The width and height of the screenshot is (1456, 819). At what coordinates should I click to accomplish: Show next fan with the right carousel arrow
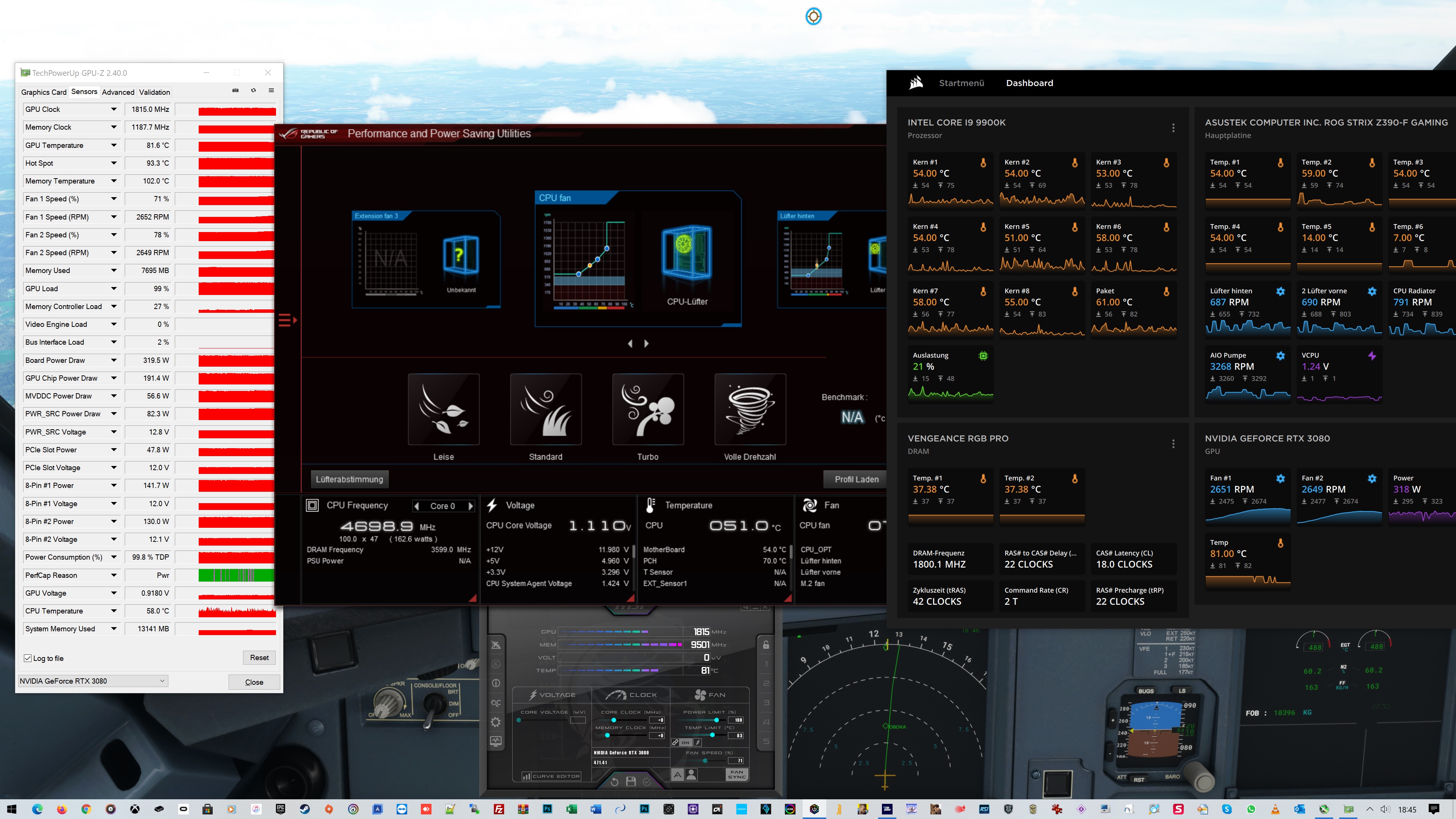646,344
